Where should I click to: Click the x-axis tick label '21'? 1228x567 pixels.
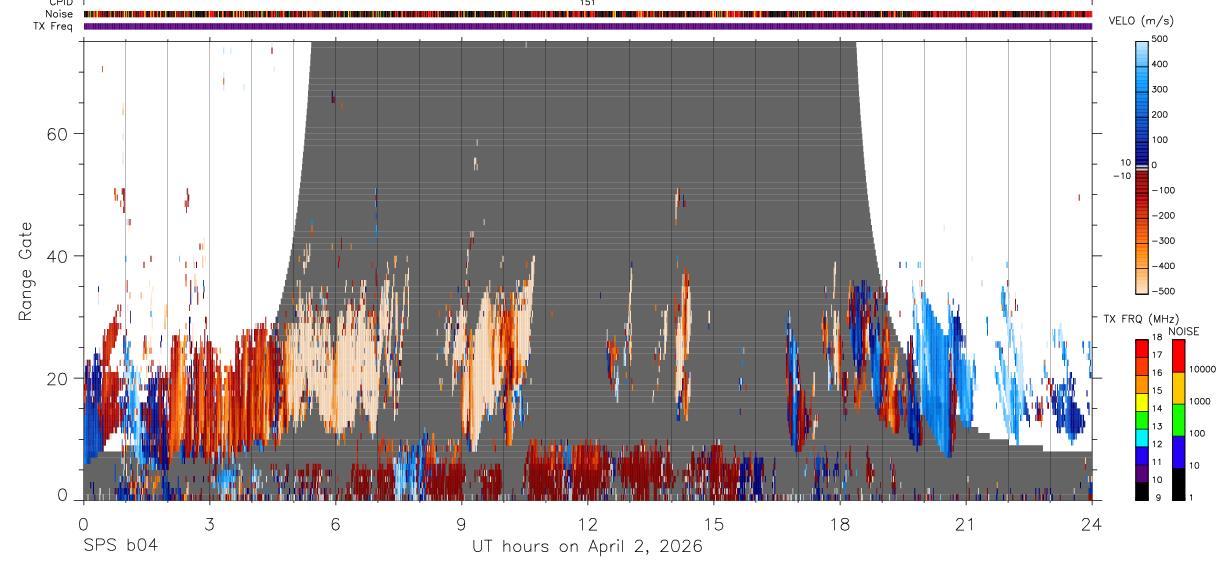965,525
